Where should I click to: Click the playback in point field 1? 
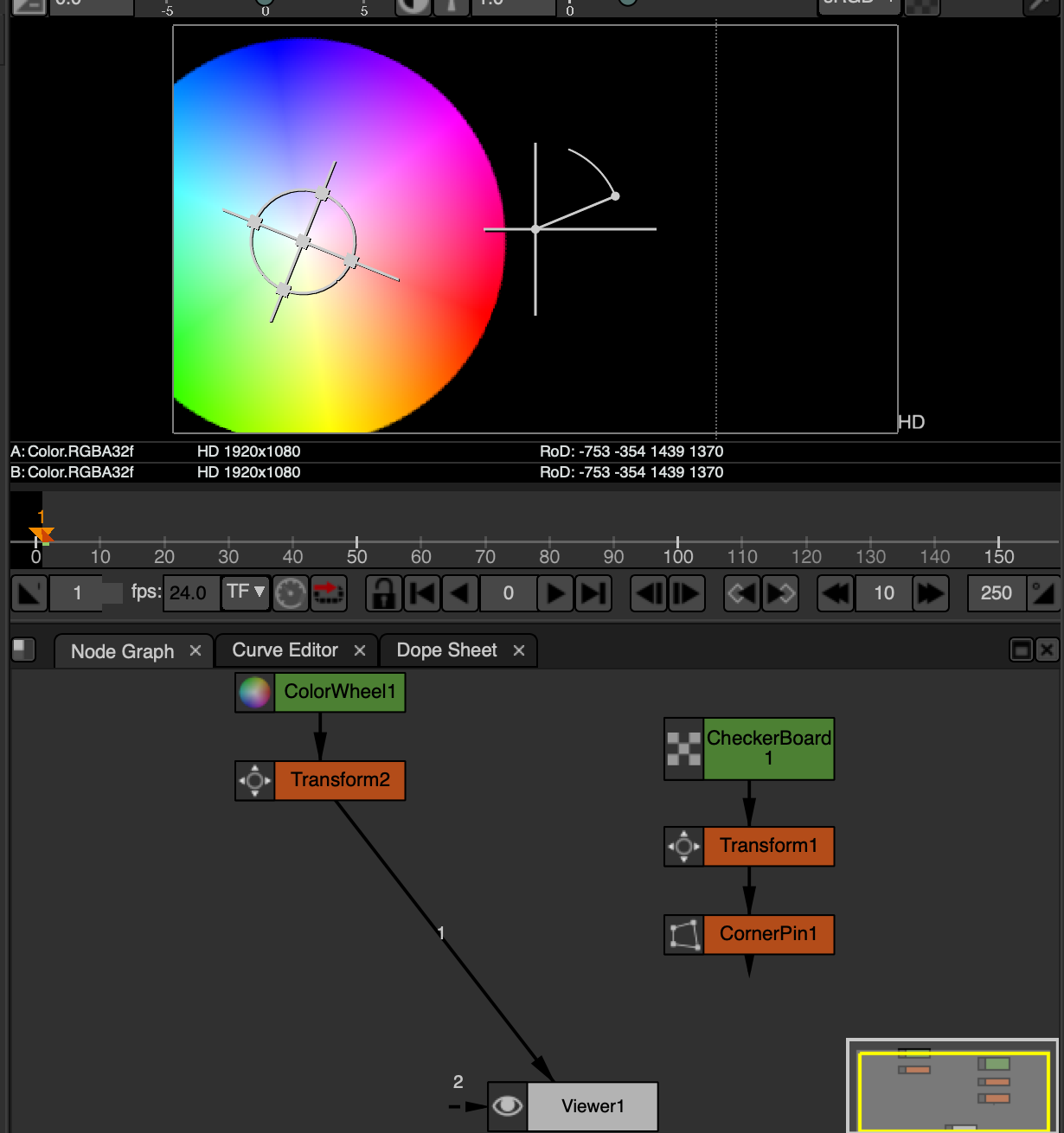click(77, 593)
